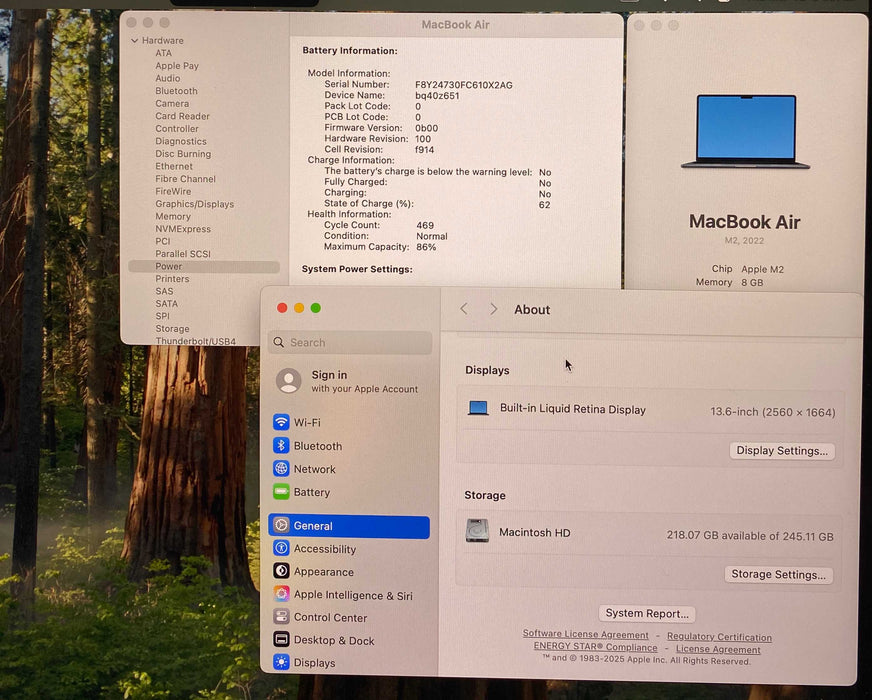
Task: Open Software License Agreement link
Action: pos(585,634)
